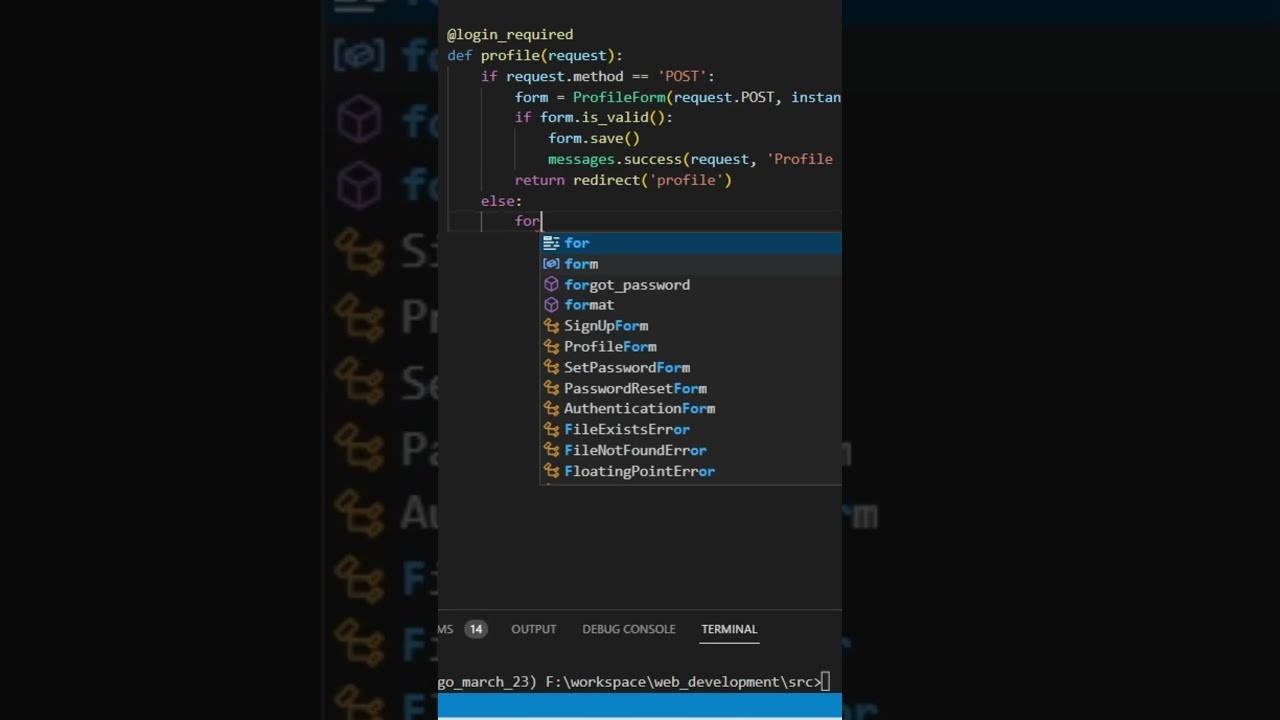Click cube icon beside forgot_password
The height and width of the screenshot is (720, 1280).
[551, 285]
